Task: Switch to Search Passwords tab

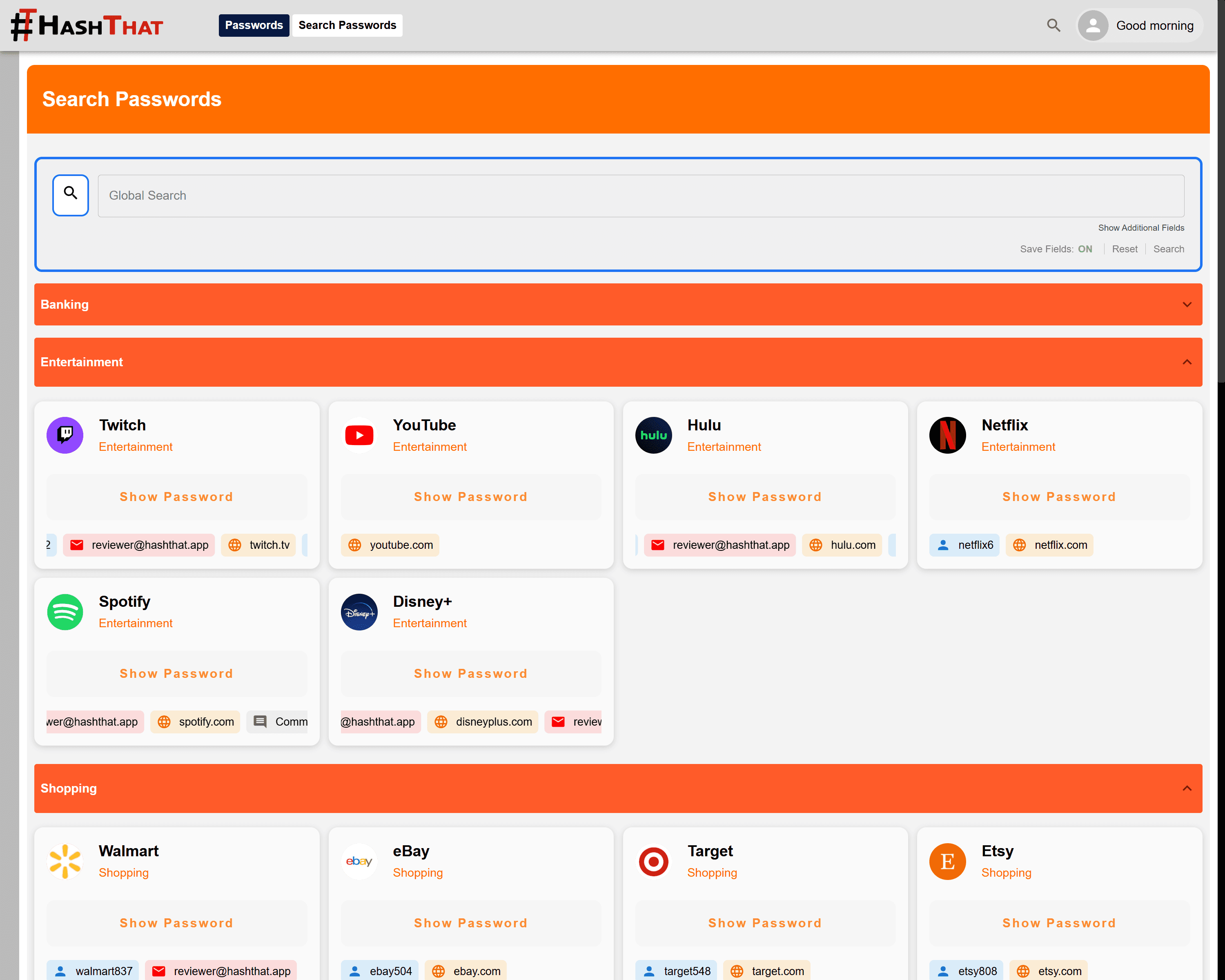Action: pos(347,25)
